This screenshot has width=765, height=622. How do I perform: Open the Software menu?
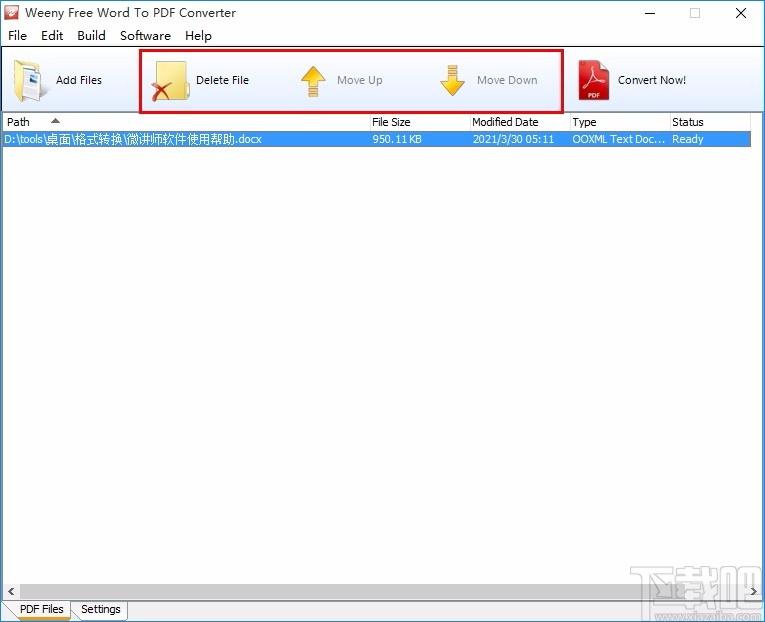(145, 36)
